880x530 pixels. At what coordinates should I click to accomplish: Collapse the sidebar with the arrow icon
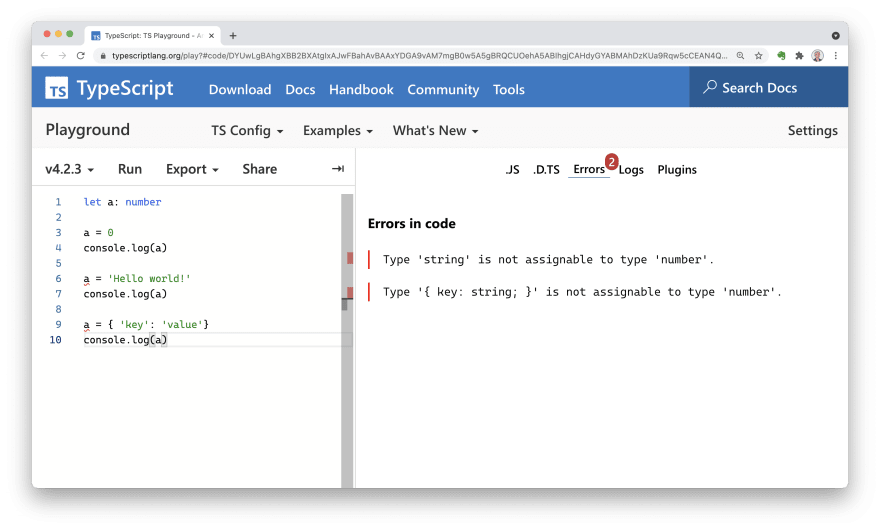coord(338,168)
